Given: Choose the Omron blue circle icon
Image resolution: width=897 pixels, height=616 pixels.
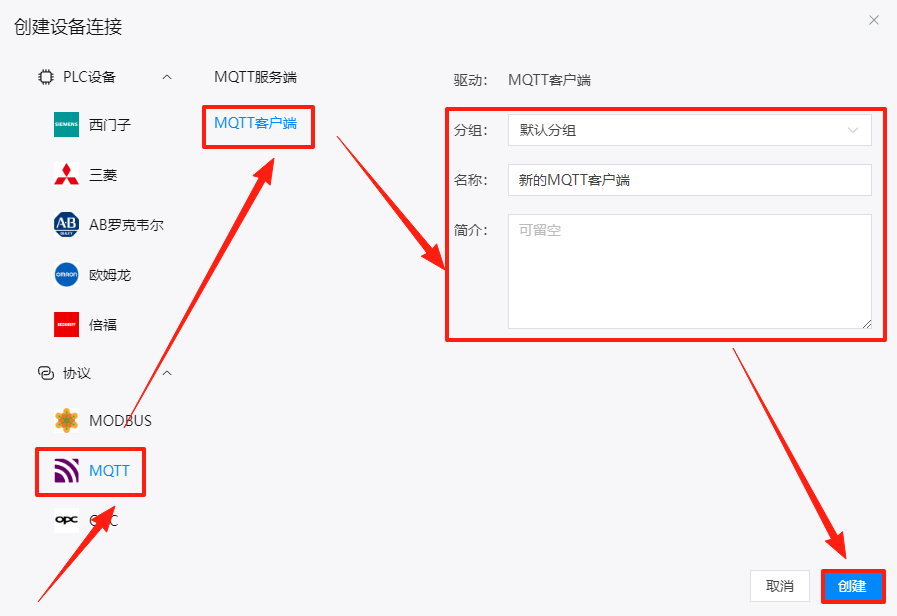Looking at the screenshot, I should pyautogui.click(x=66, y=275).
